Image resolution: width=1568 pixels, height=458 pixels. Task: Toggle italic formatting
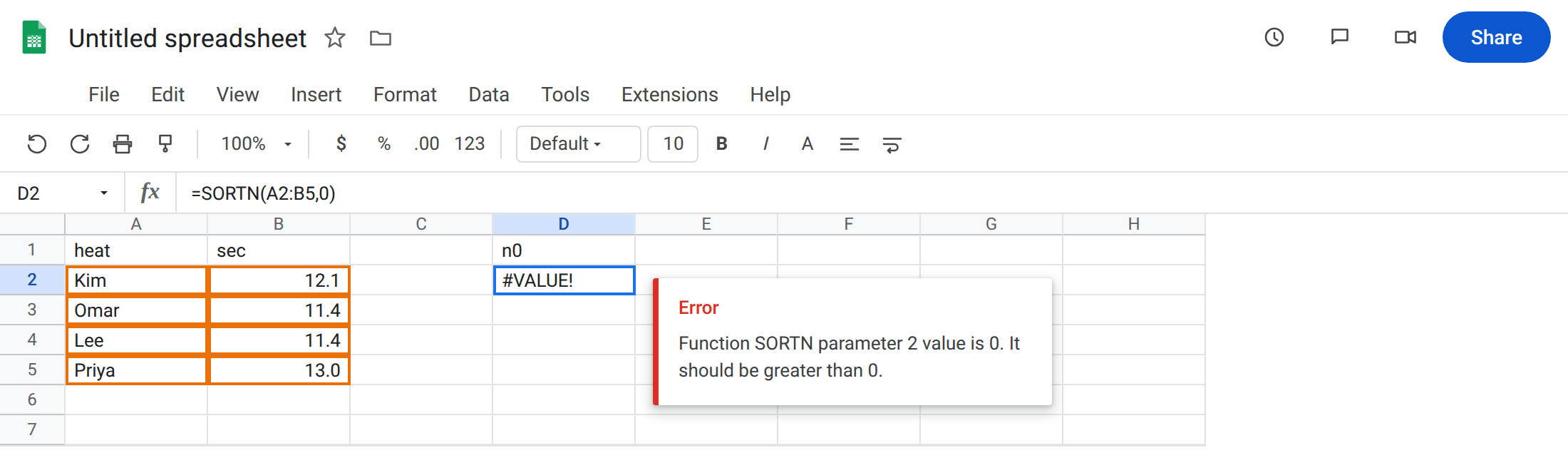pos(765,144)
